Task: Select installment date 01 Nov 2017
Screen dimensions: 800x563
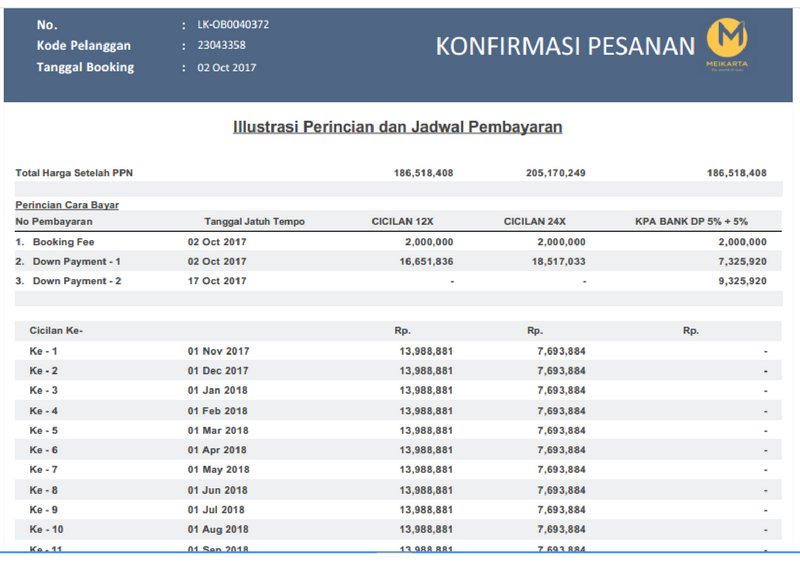Action: [218, 351]
